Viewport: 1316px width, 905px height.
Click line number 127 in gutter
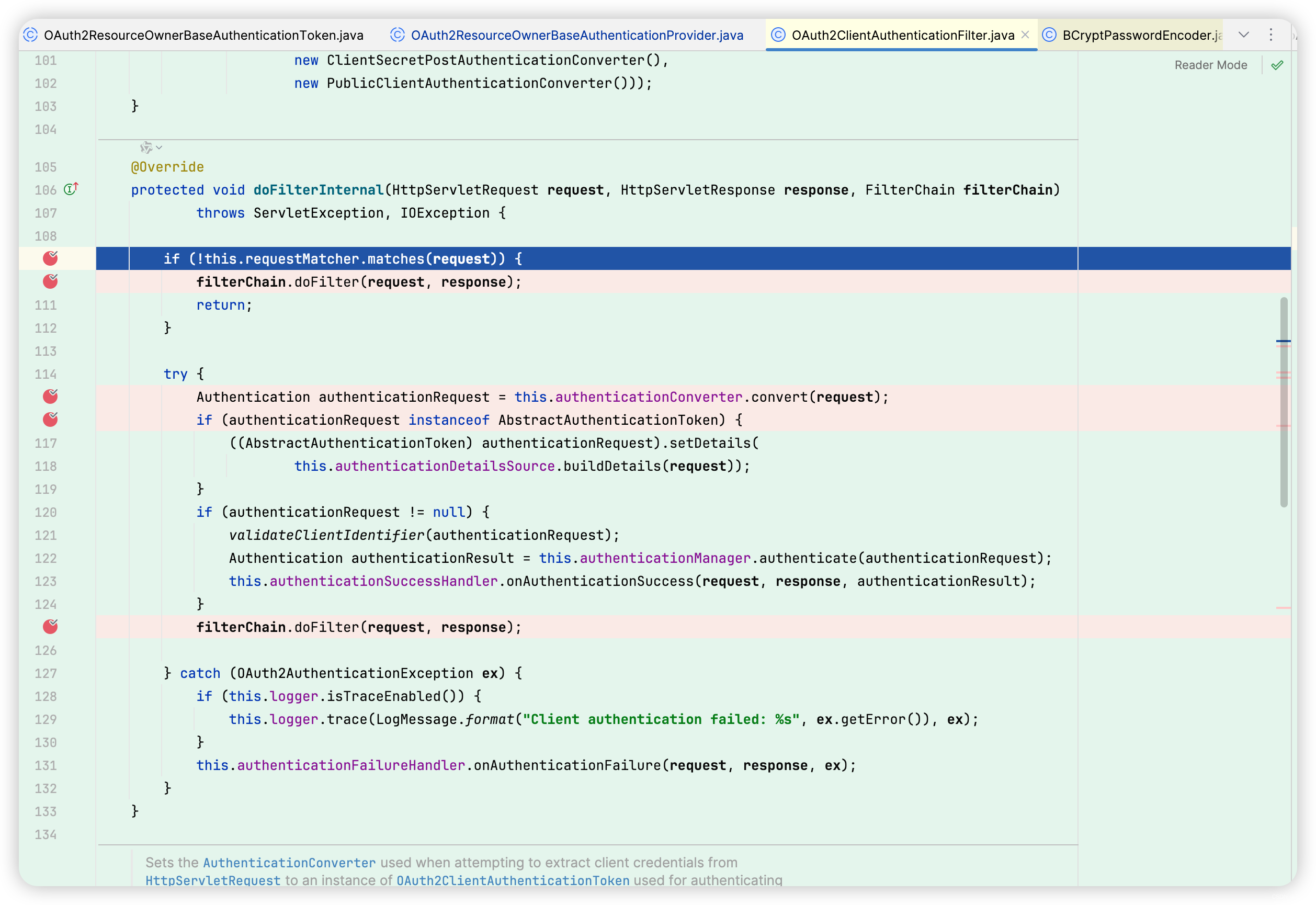pos(46,673)
